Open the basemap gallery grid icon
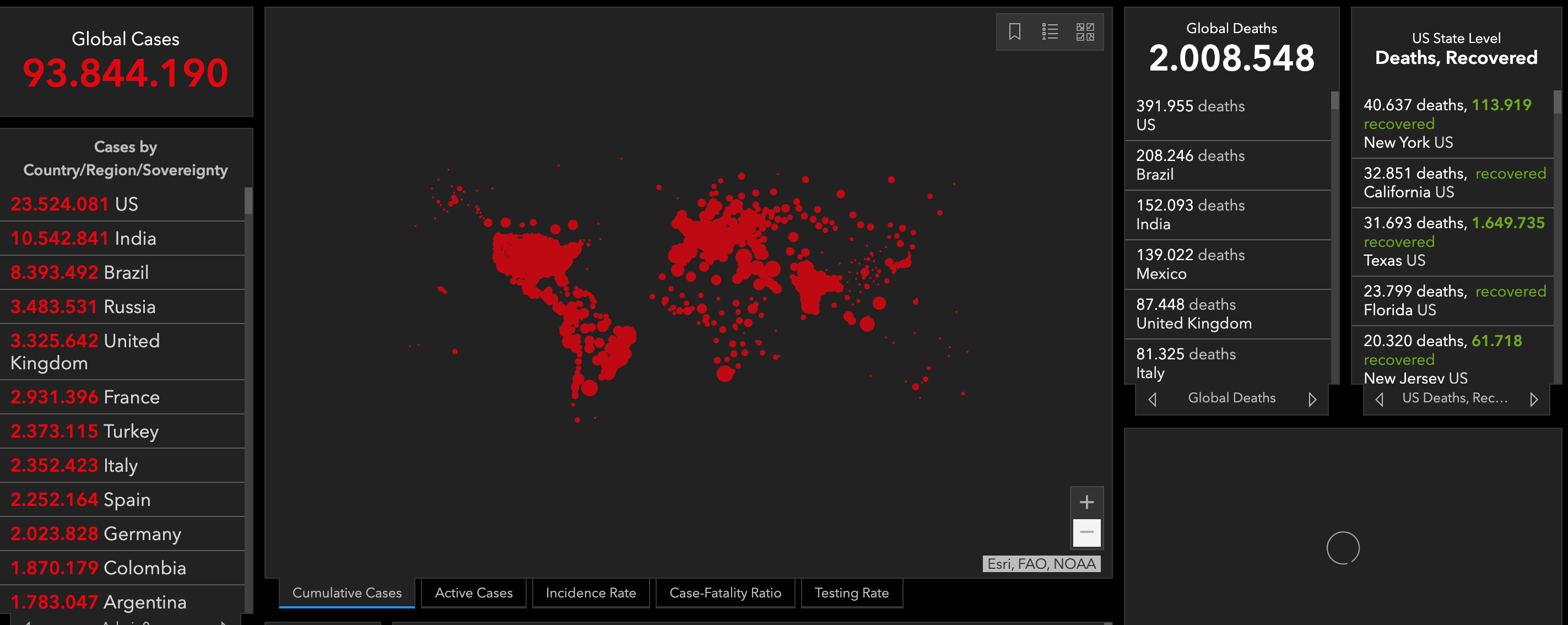The width and height of the screenshot is (1568, 625). click(x=1085, y=31)
